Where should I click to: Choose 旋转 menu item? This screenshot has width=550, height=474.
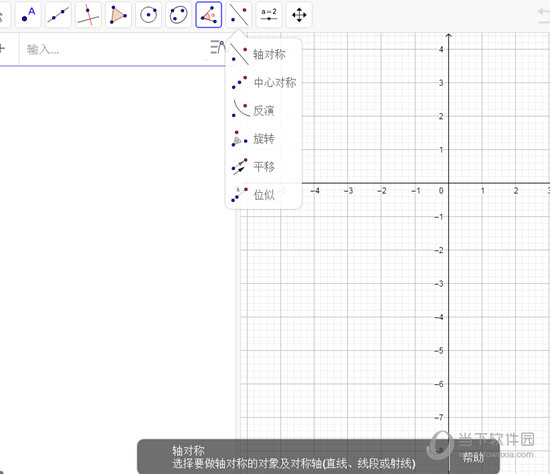pos(263,139)
